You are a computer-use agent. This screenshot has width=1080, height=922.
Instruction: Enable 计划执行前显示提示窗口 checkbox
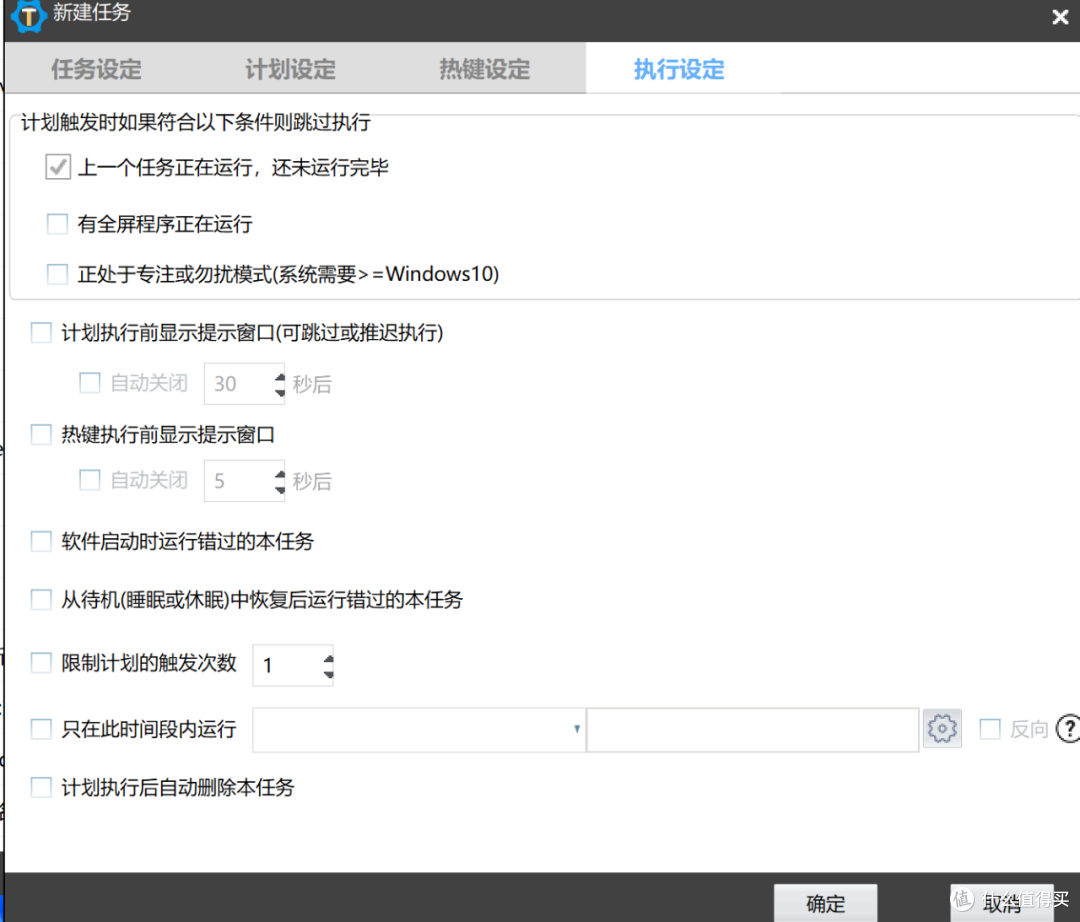click(x=41, y=333)
